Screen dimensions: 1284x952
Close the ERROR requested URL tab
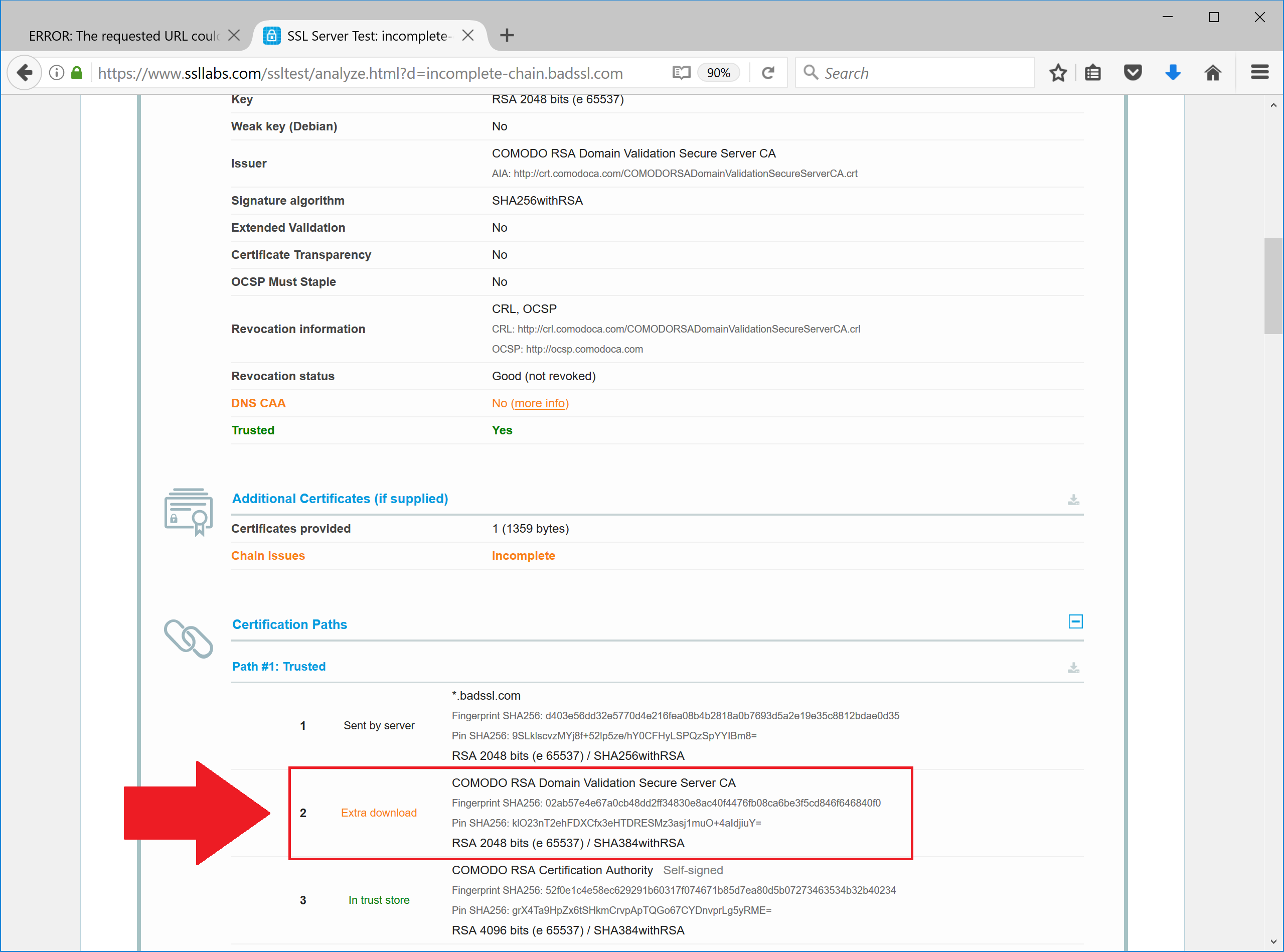[234, 35]
